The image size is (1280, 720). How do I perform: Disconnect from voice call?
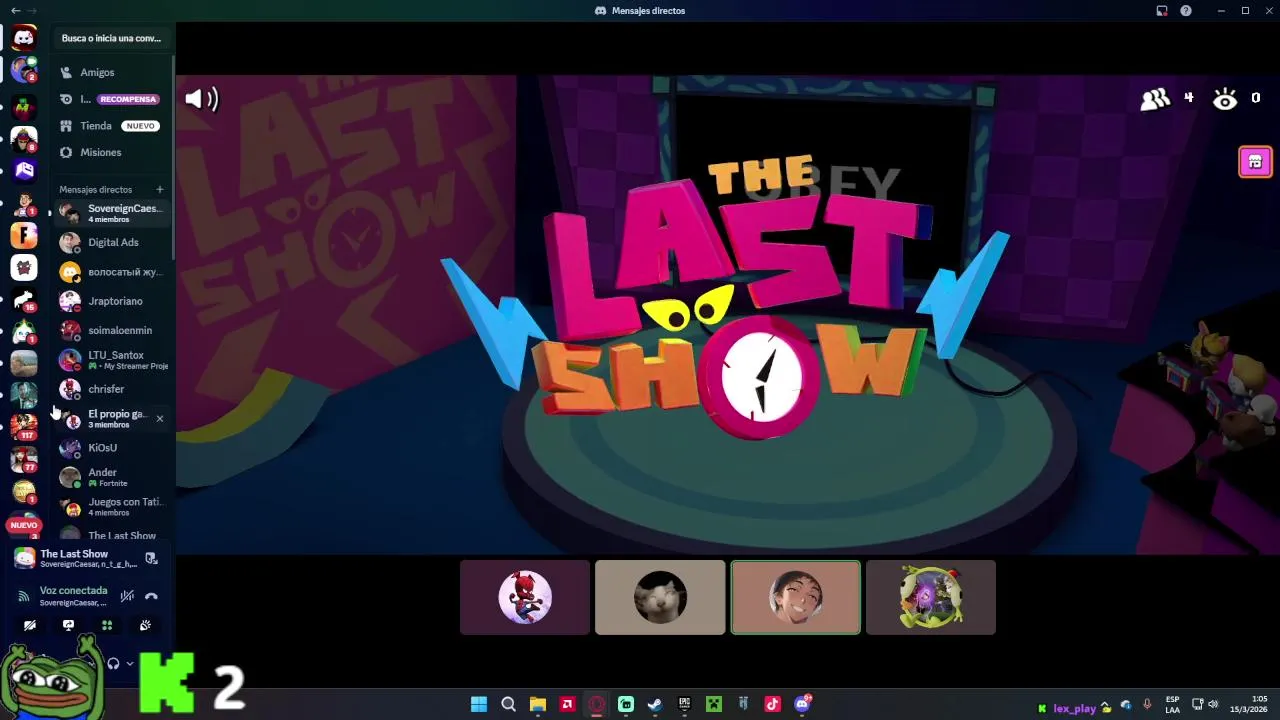(x=151, y=596)
